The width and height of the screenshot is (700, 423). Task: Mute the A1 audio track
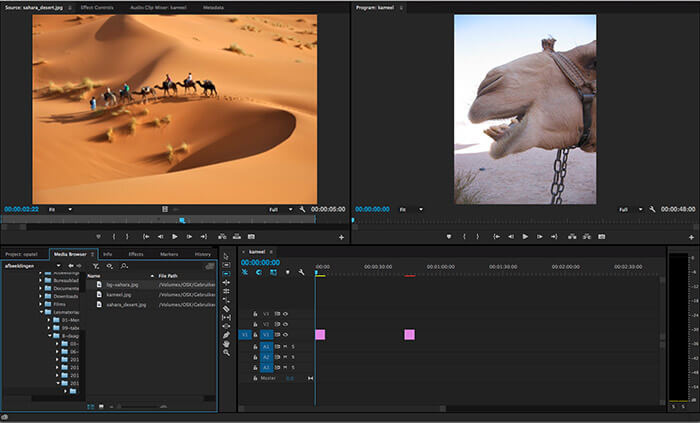(285, 346)
